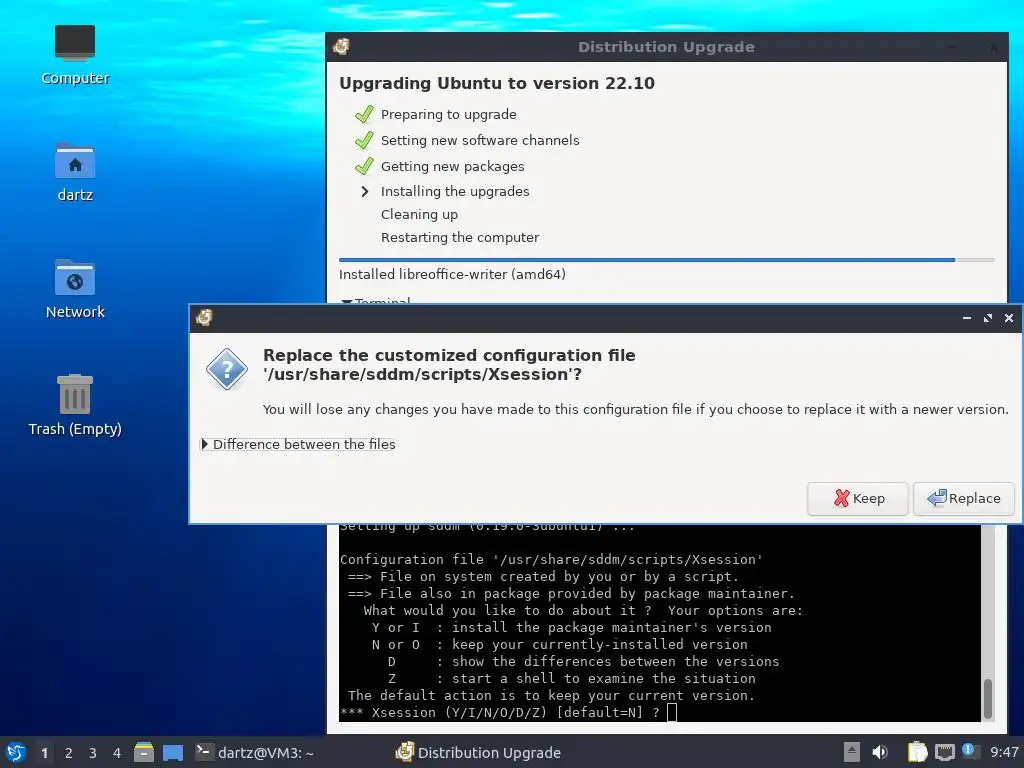Collapse the Terminal section in Distribution Upgrade
Viewport: 1024px width, 768px height.
pos(376,300)
